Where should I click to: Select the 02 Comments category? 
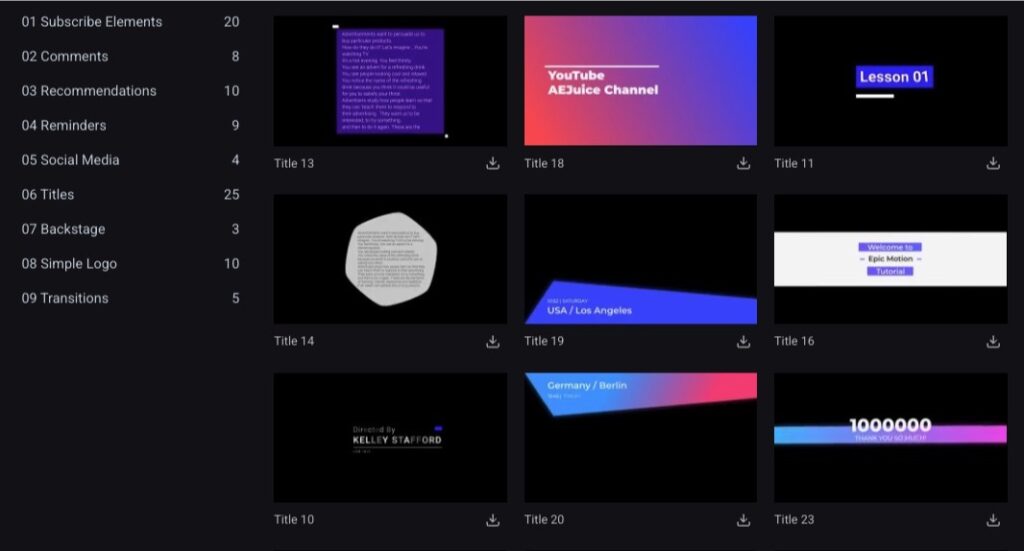tap(65, 57)
